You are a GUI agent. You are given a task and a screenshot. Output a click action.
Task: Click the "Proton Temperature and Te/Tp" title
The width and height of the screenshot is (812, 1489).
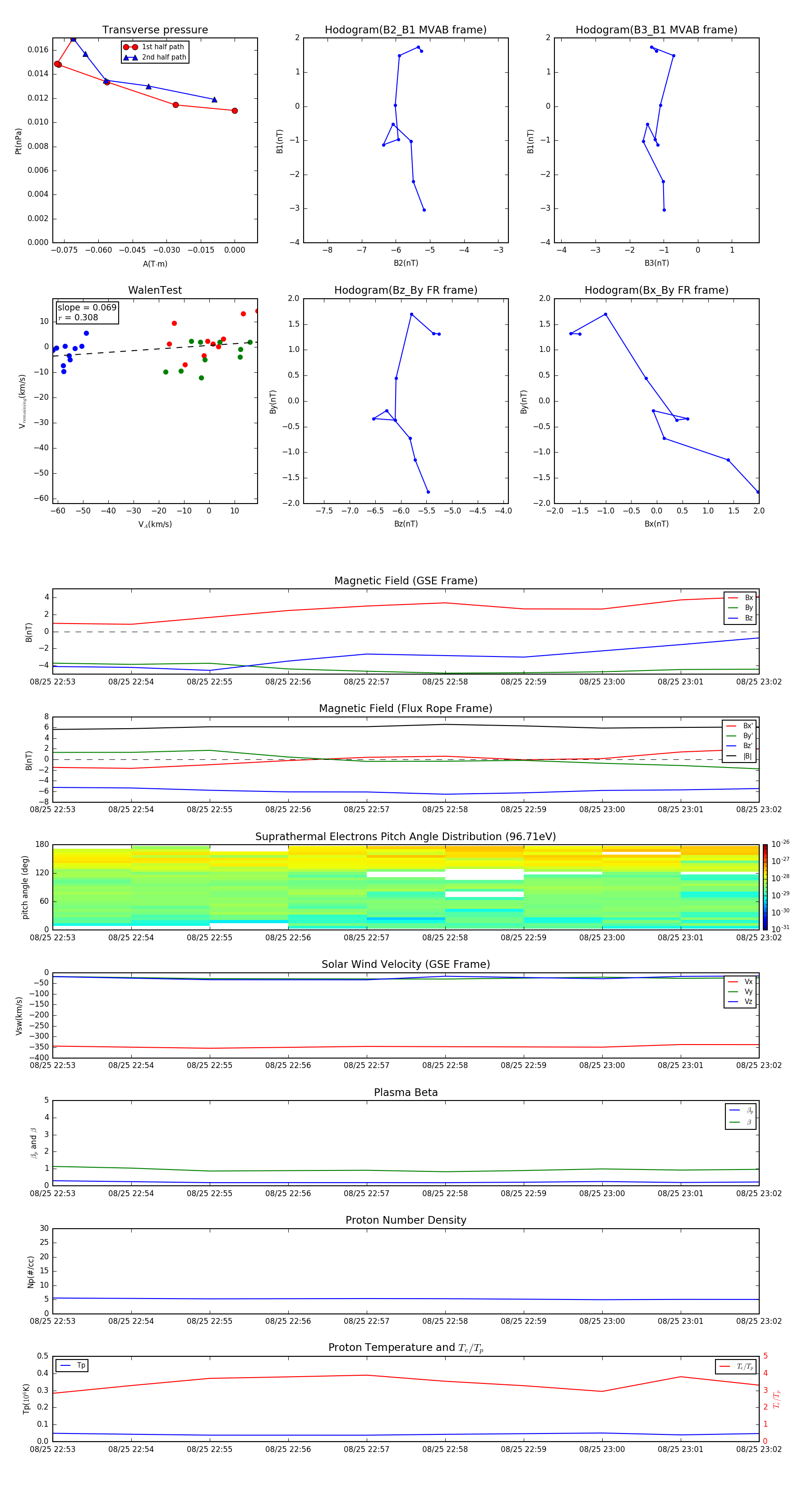[x=406, y=1348]
